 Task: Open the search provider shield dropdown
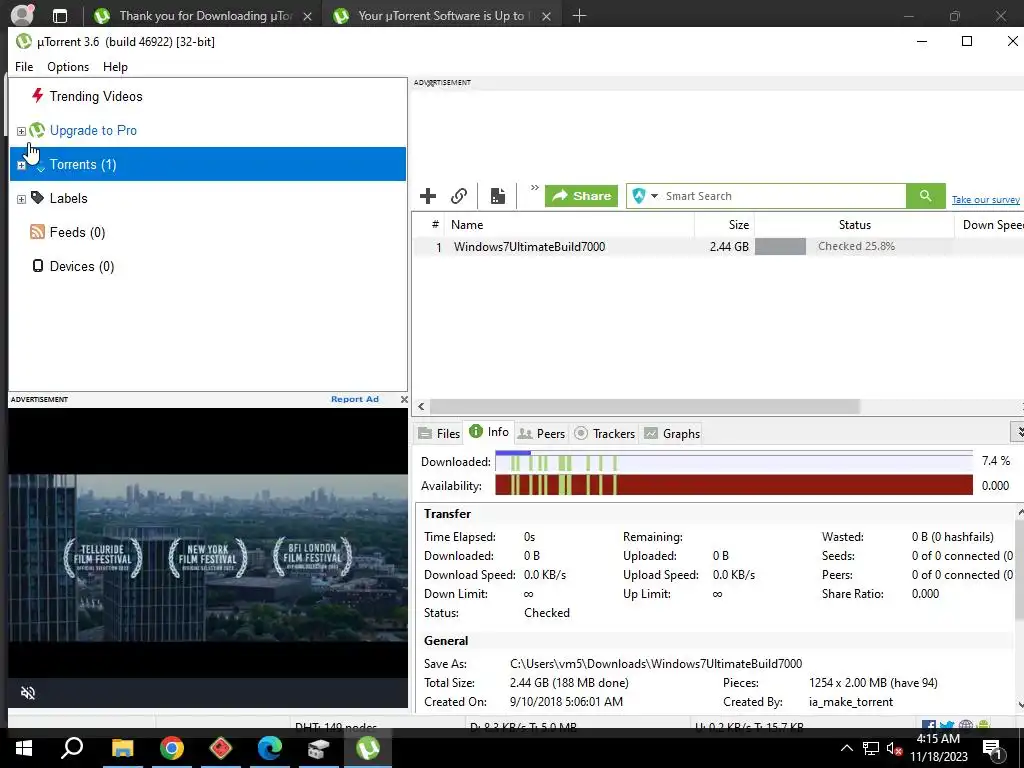click(645, 196)
